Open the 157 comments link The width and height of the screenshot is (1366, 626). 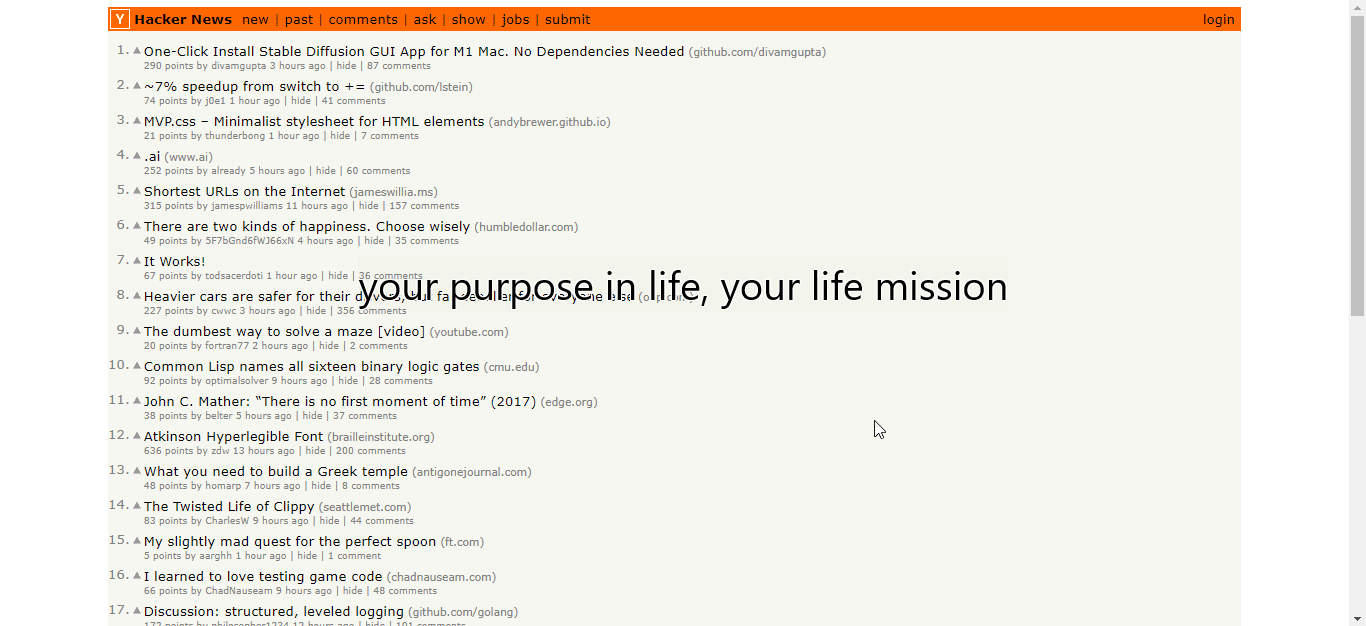424,206
